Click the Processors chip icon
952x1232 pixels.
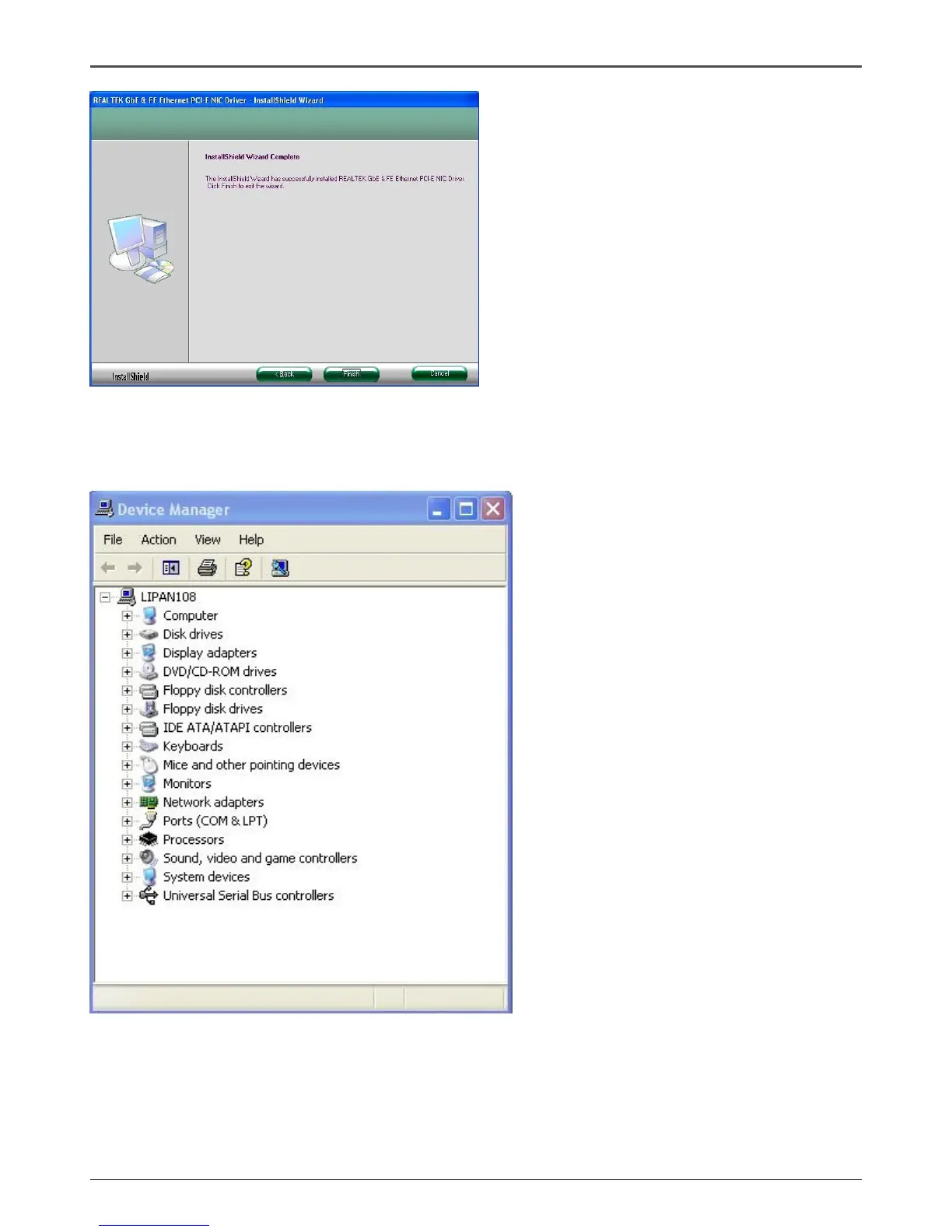pos(149,839)
